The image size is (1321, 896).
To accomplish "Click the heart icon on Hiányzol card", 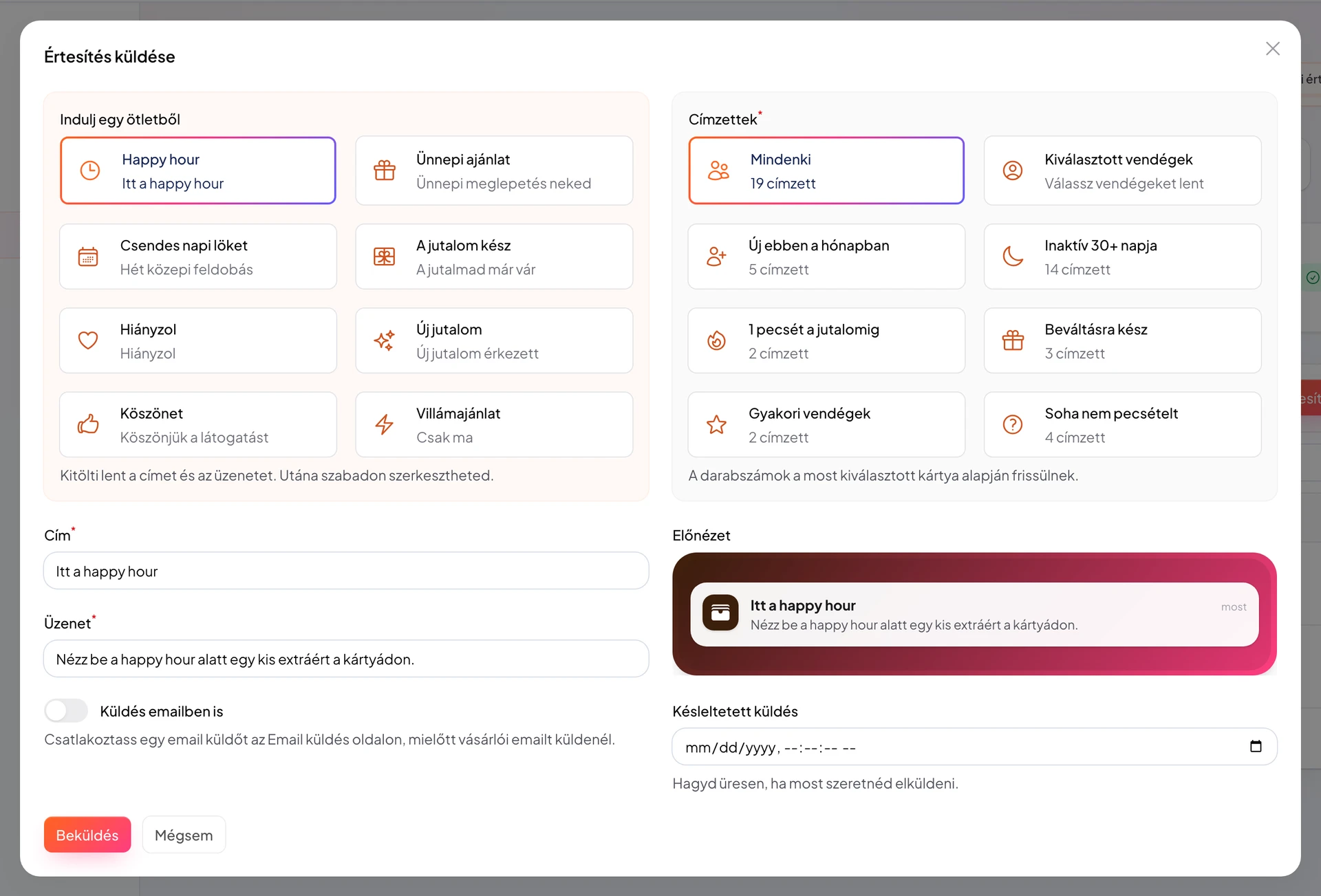I will (88, 340).
